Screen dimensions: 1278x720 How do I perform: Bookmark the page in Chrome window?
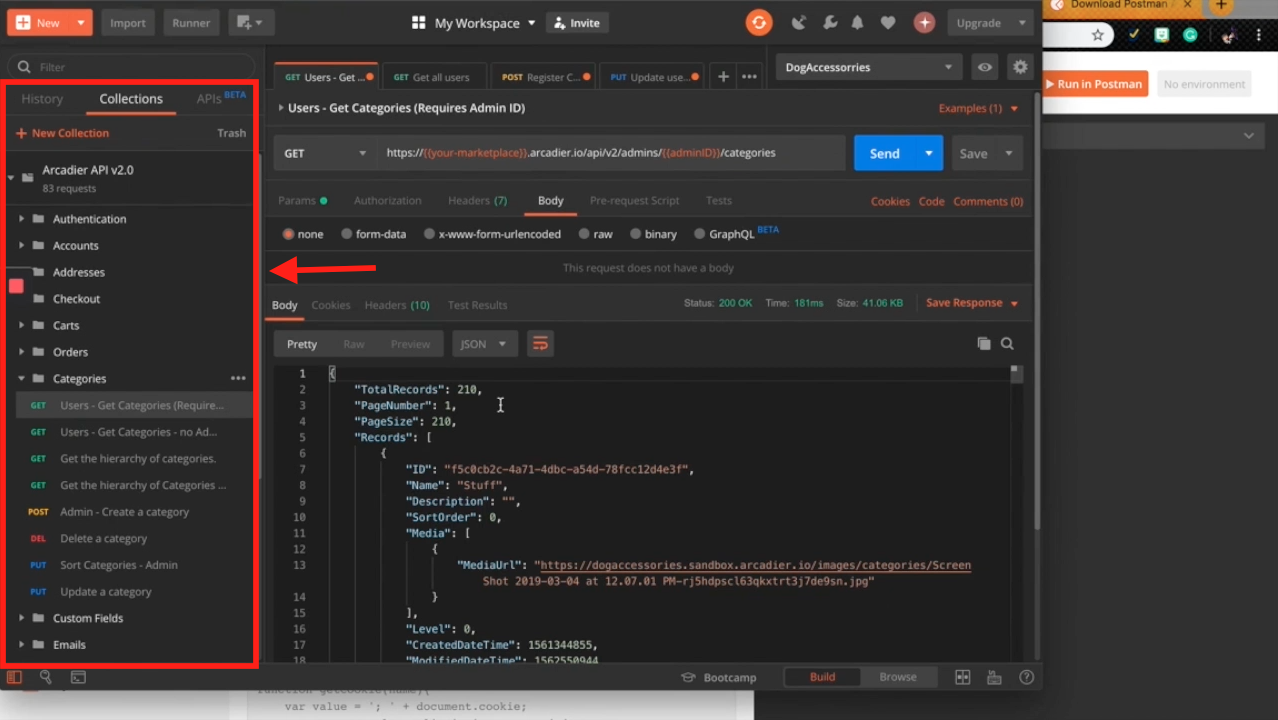click(x=1097, y=35)
